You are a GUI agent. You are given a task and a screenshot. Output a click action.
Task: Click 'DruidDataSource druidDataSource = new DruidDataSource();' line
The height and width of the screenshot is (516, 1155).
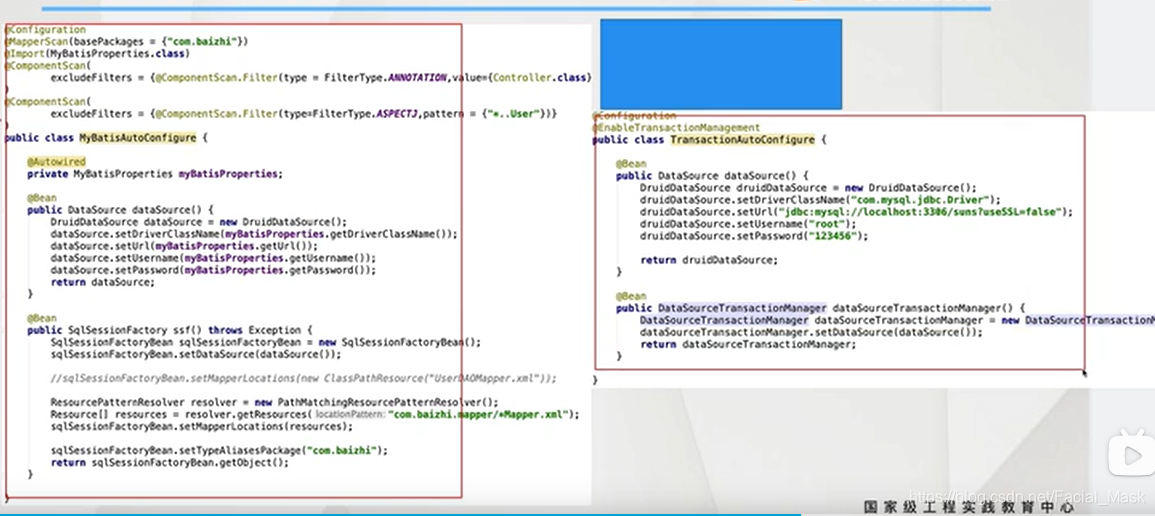pyautogui.click(x=808, y=188)
